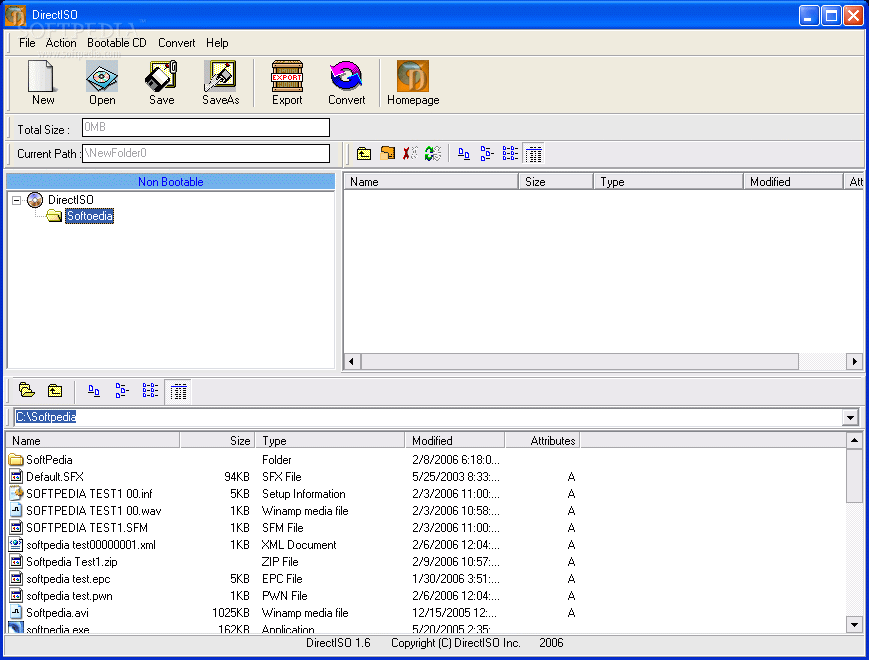This screenshot has width=869, height=660.
Task: Open the Help menu
Action: tap(217, 43)
